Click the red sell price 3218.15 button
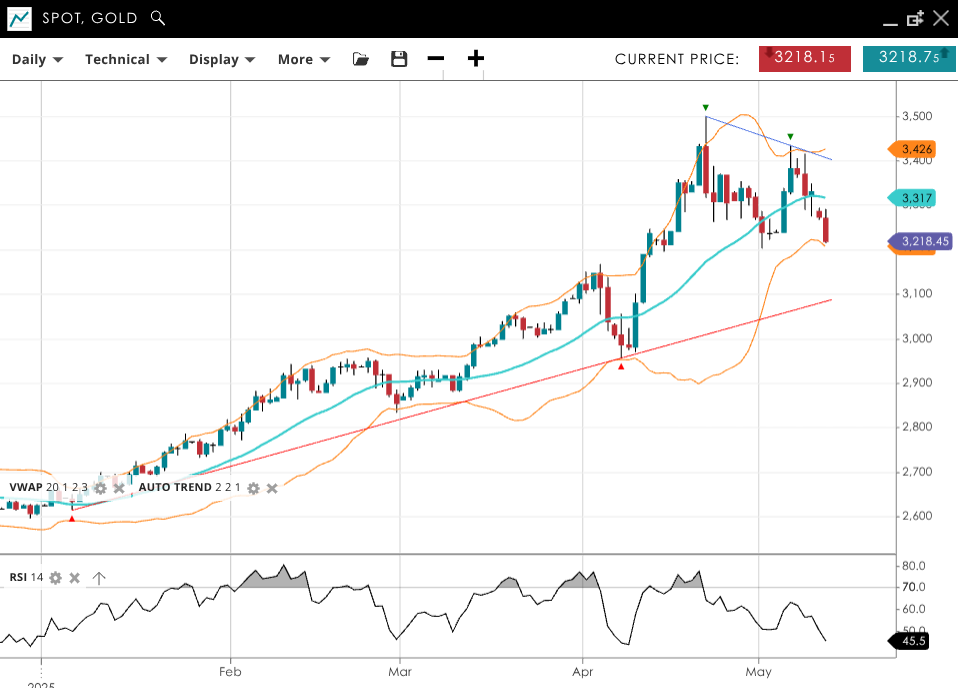This screenshot has height=688, width=958. pos(804,58)
